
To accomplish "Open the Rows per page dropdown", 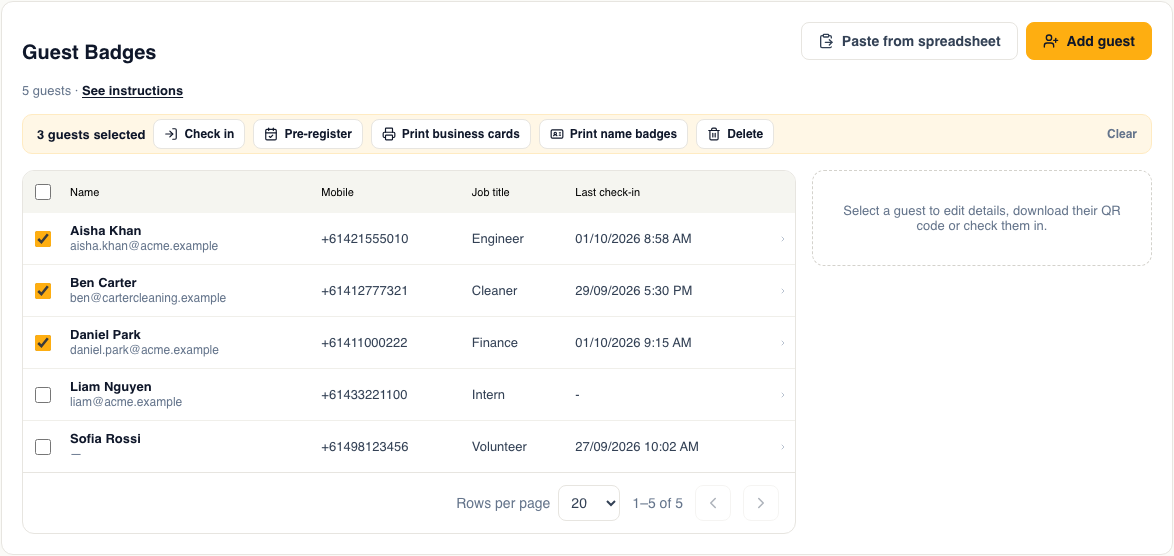I will (x=589, y=503).
